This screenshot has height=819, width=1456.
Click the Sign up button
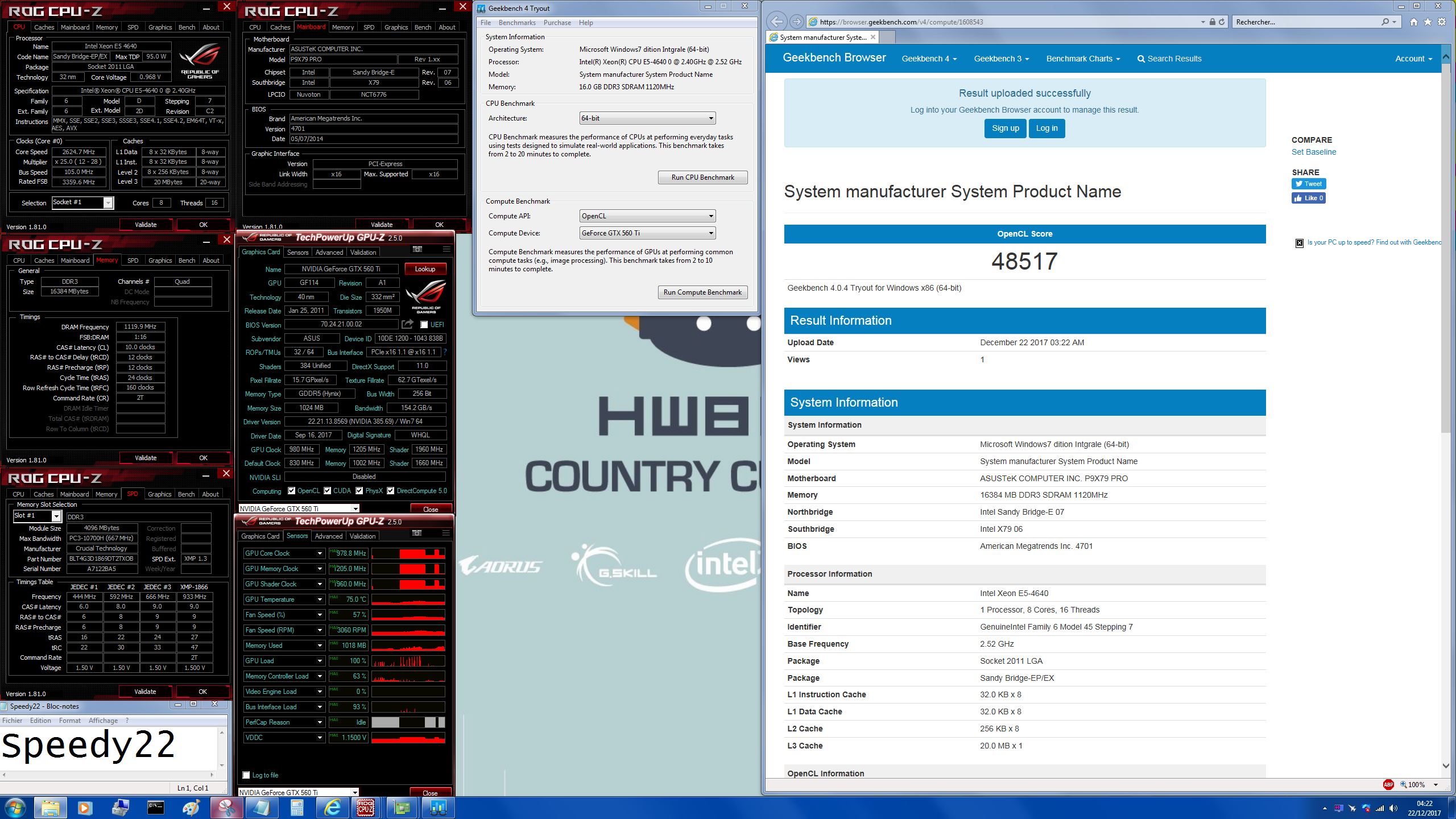pos(1005,128)
